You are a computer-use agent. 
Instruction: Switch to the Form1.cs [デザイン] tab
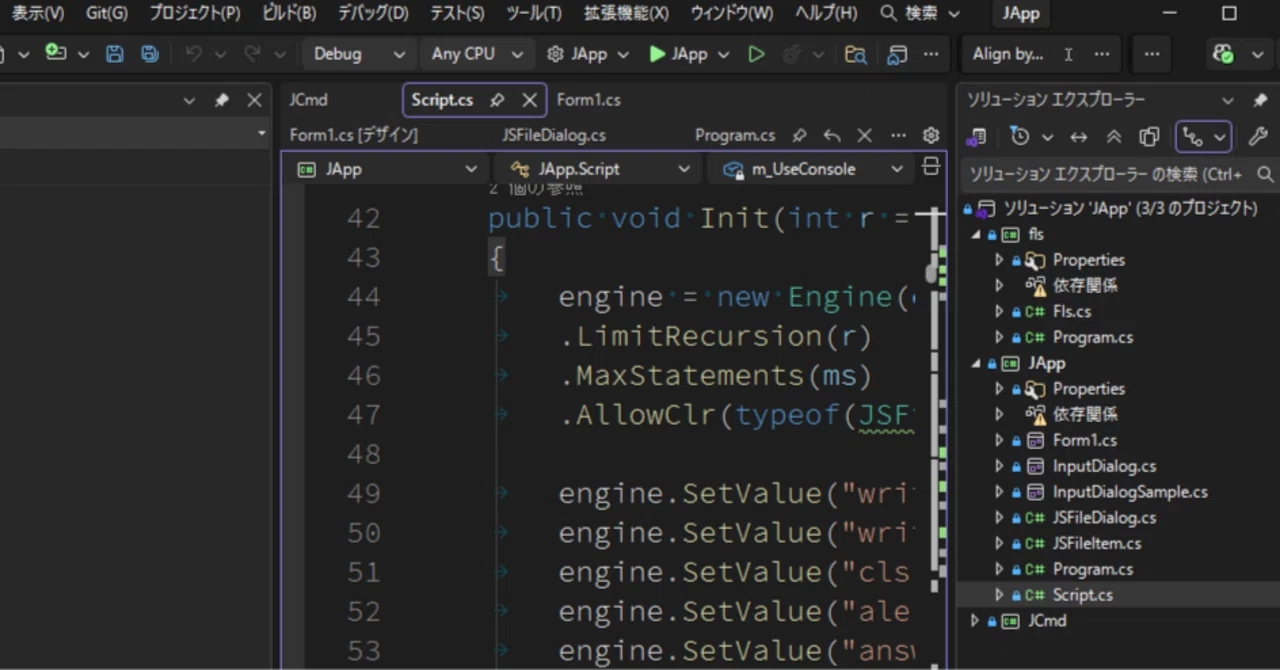(353, 135)
